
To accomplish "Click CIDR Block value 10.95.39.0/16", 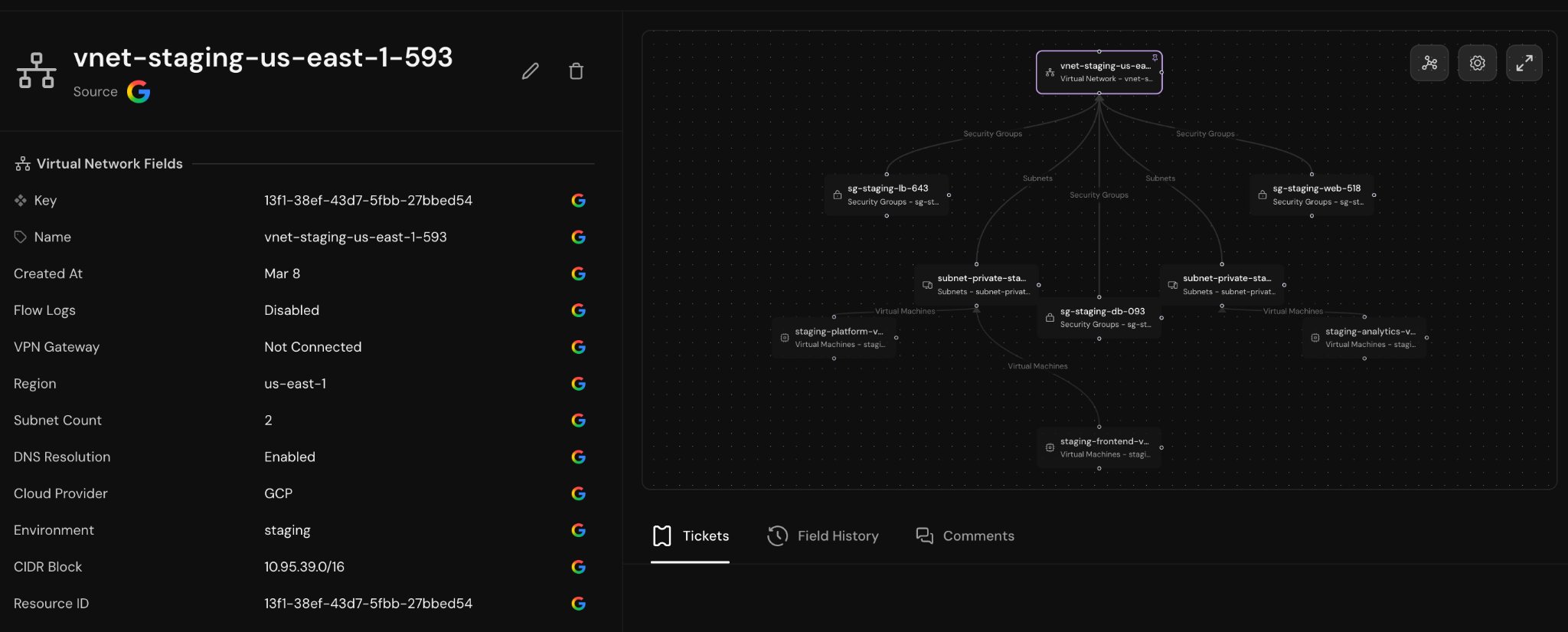I will [304, 567].
